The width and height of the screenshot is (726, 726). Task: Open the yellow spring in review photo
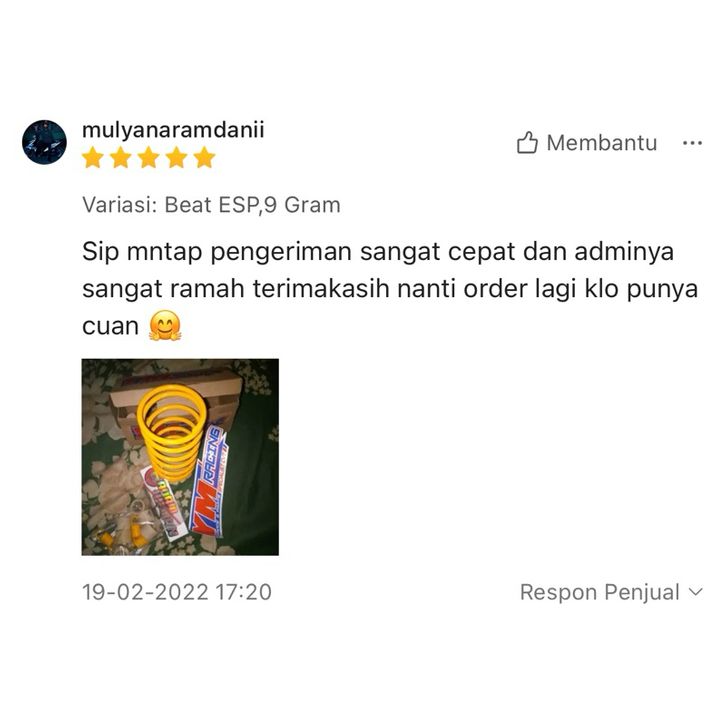(172, 432)
